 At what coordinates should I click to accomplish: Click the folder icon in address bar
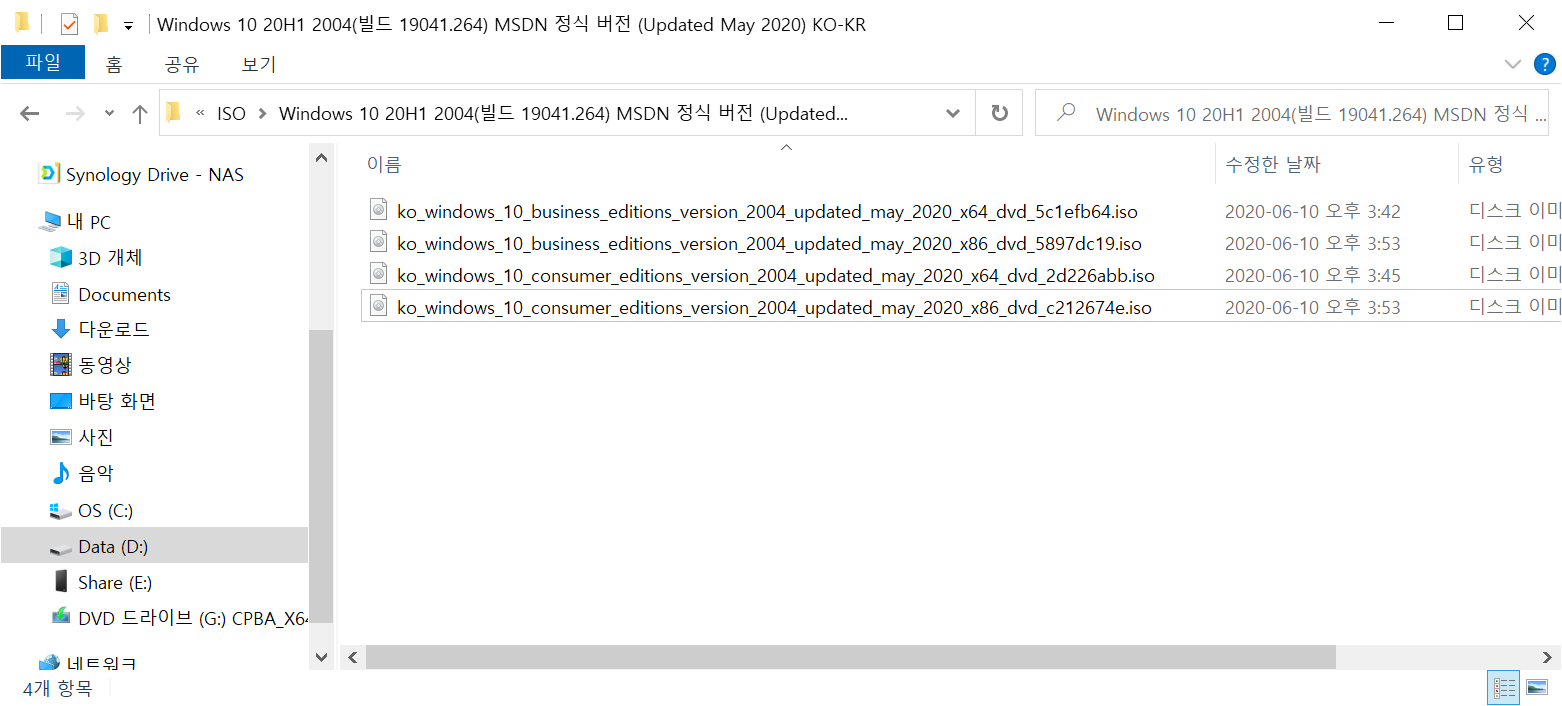click(174, 112)
